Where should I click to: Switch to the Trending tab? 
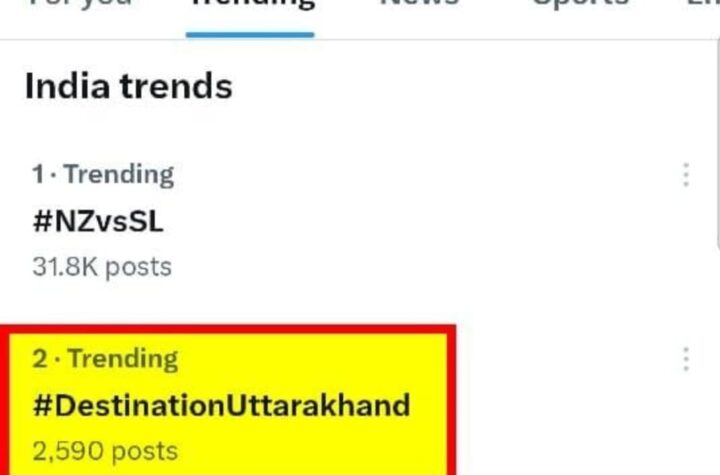click(250, 6)
